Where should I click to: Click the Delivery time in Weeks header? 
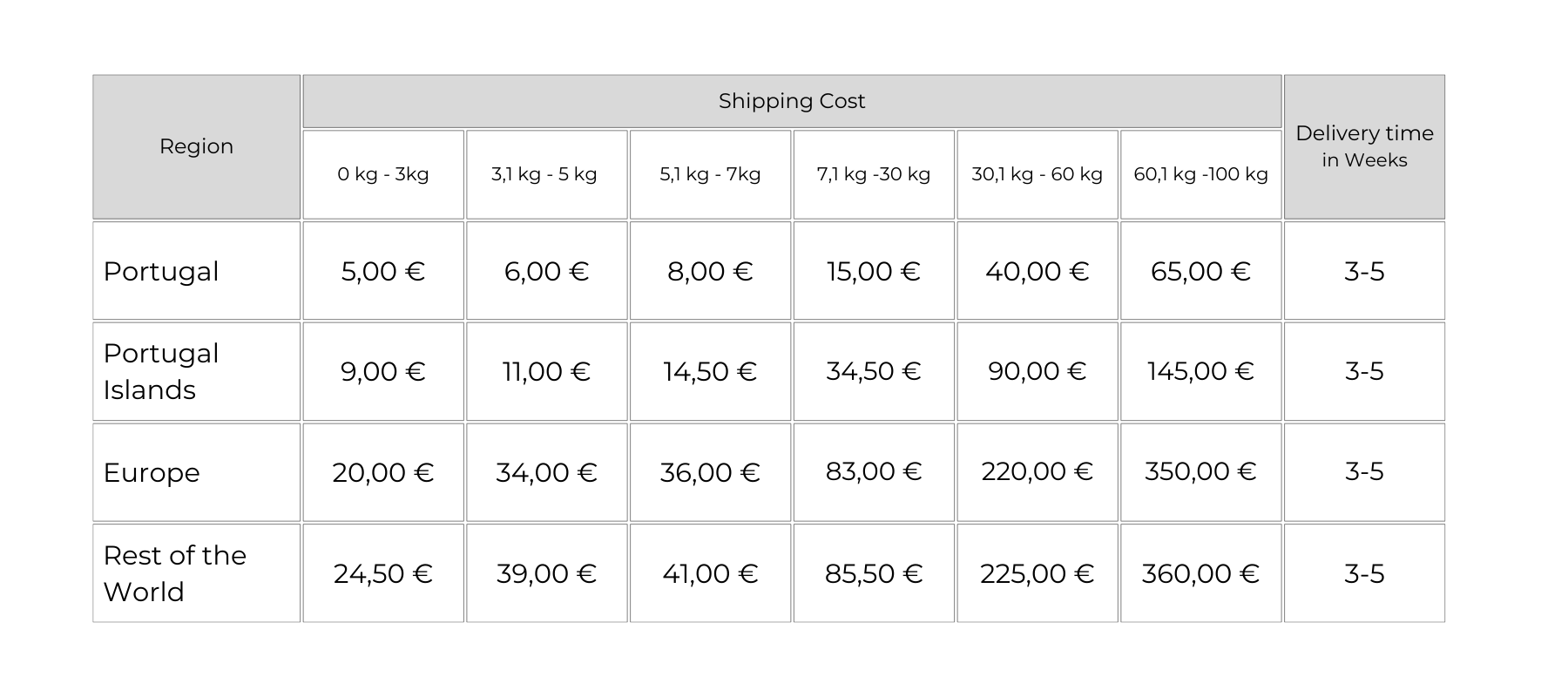(x=1364, y=146)
